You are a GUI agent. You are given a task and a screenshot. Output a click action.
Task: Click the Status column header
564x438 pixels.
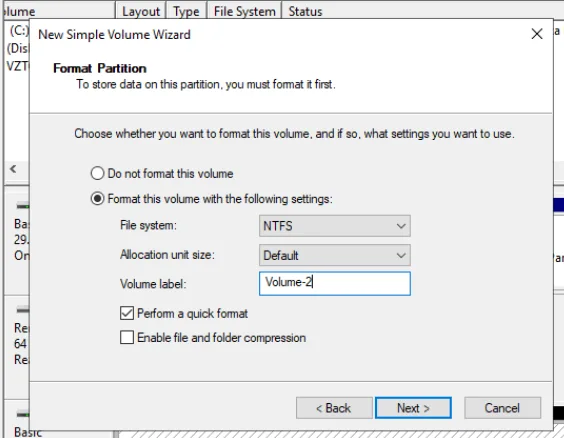pos(305,11)
